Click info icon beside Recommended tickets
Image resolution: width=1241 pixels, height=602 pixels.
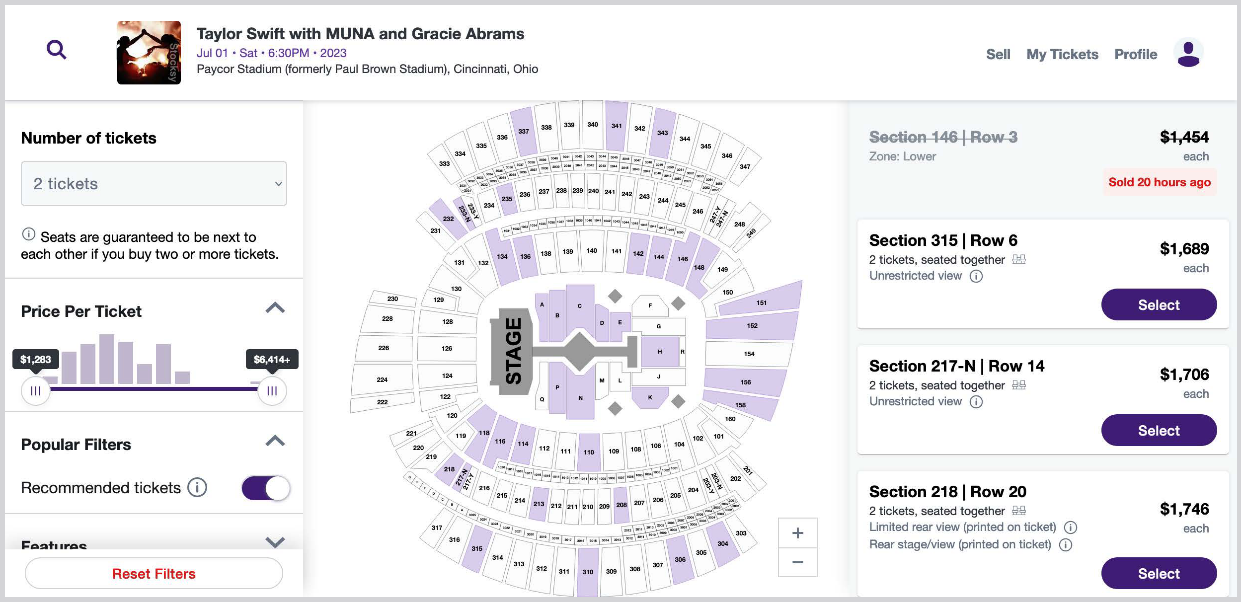198,488
